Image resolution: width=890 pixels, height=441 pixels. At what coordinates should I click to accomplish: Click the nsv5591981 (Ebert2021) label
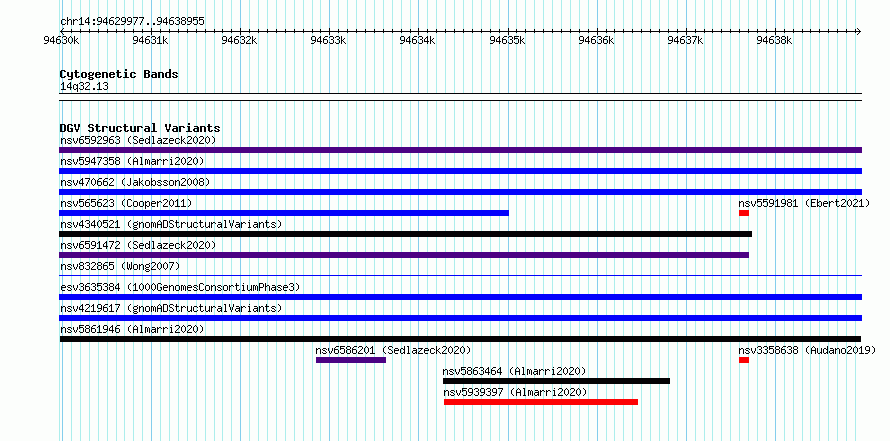[804, 203]
